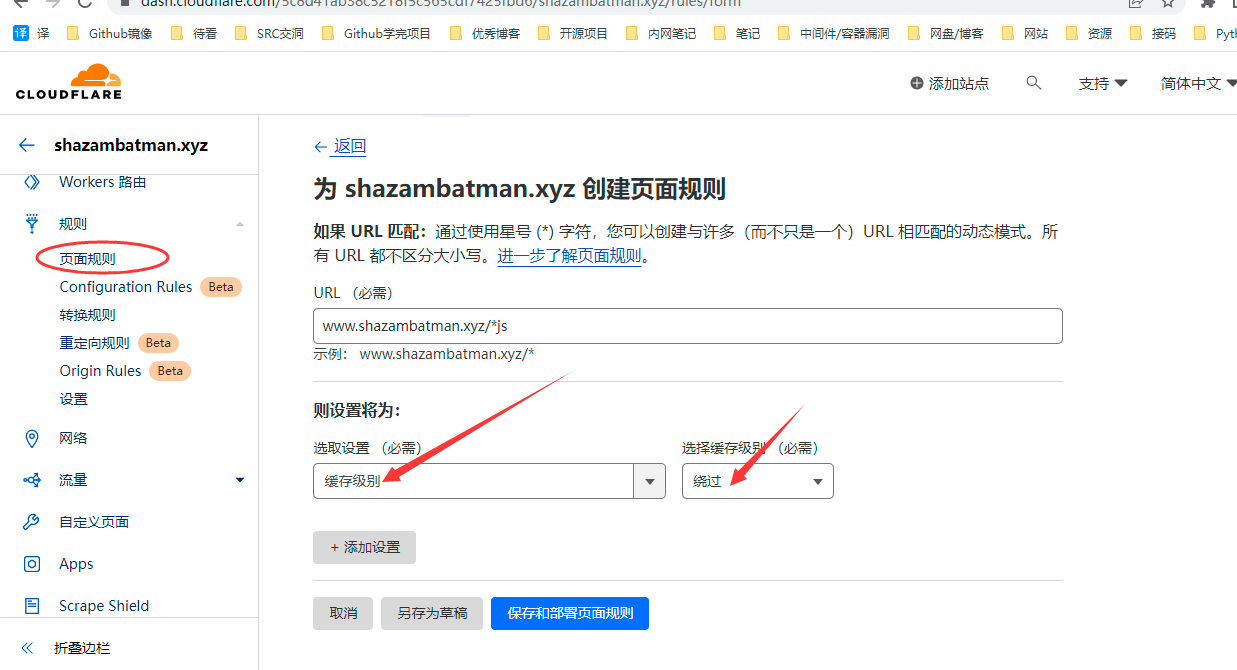The image size is (1237, 670).
Task: Click the Apps icon in sidebar
Action: (x=32, y=564)
